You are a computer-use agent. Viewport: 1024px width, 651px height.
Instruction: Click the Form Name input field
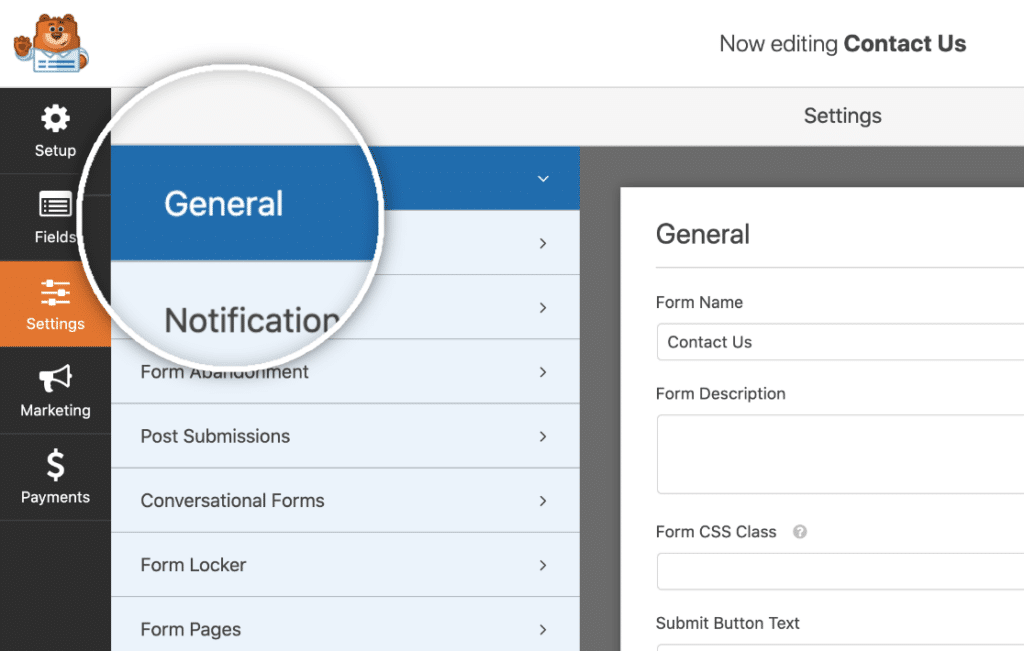(x=840, y=342)
